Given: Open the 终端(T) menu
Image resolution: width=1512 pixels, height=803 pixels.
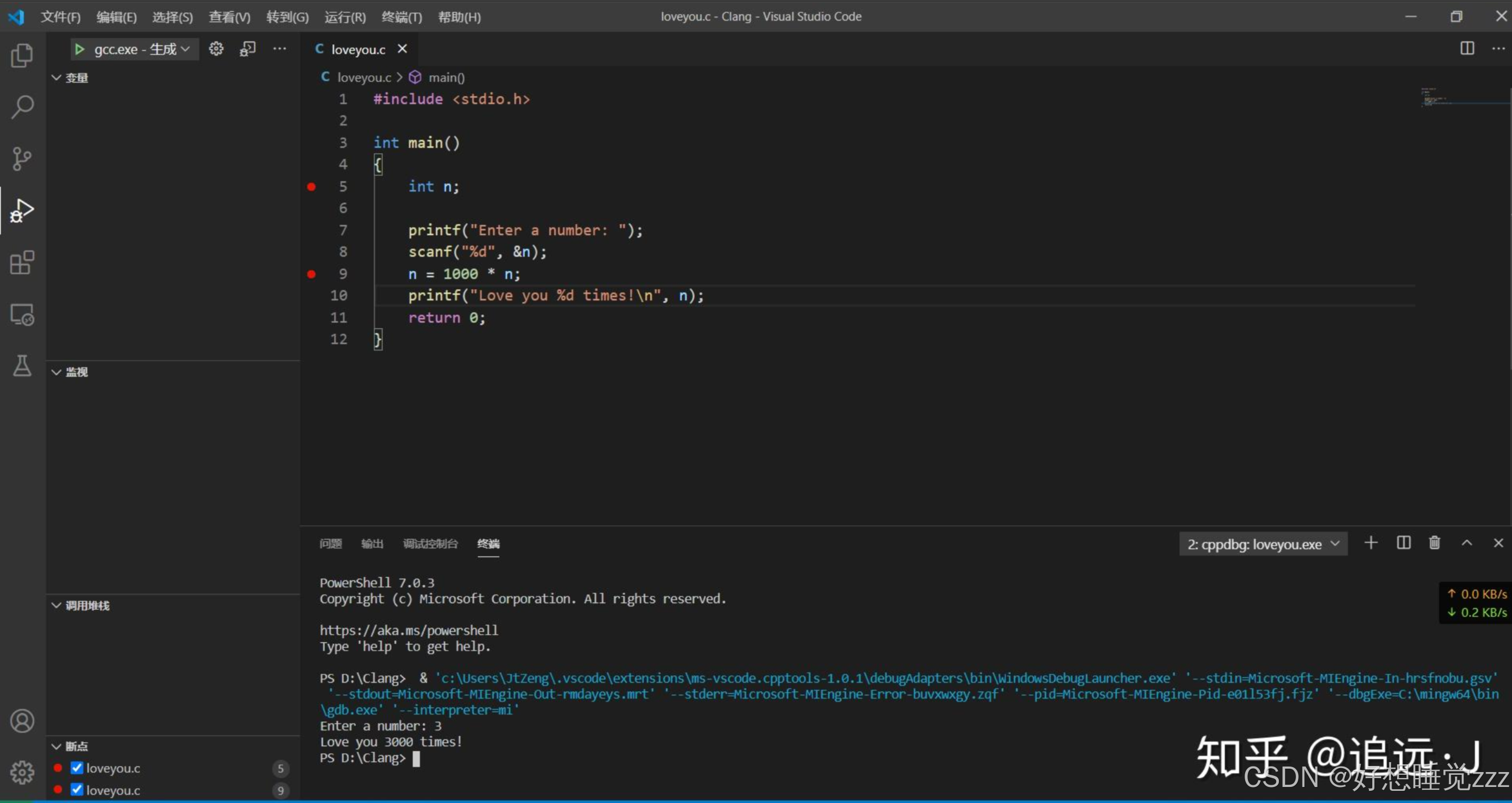Looking at the screenshot, I should (x=402, y=17).
